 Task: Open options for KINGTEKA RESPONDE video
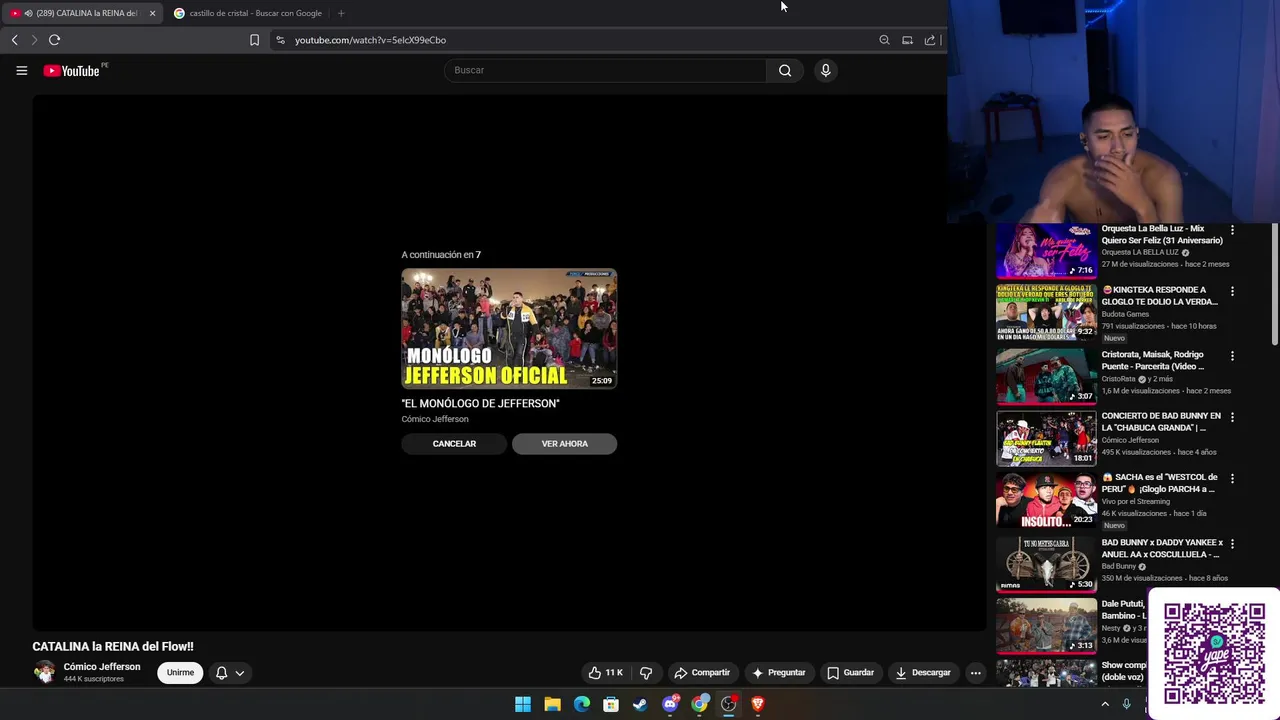click(1232, 291)
